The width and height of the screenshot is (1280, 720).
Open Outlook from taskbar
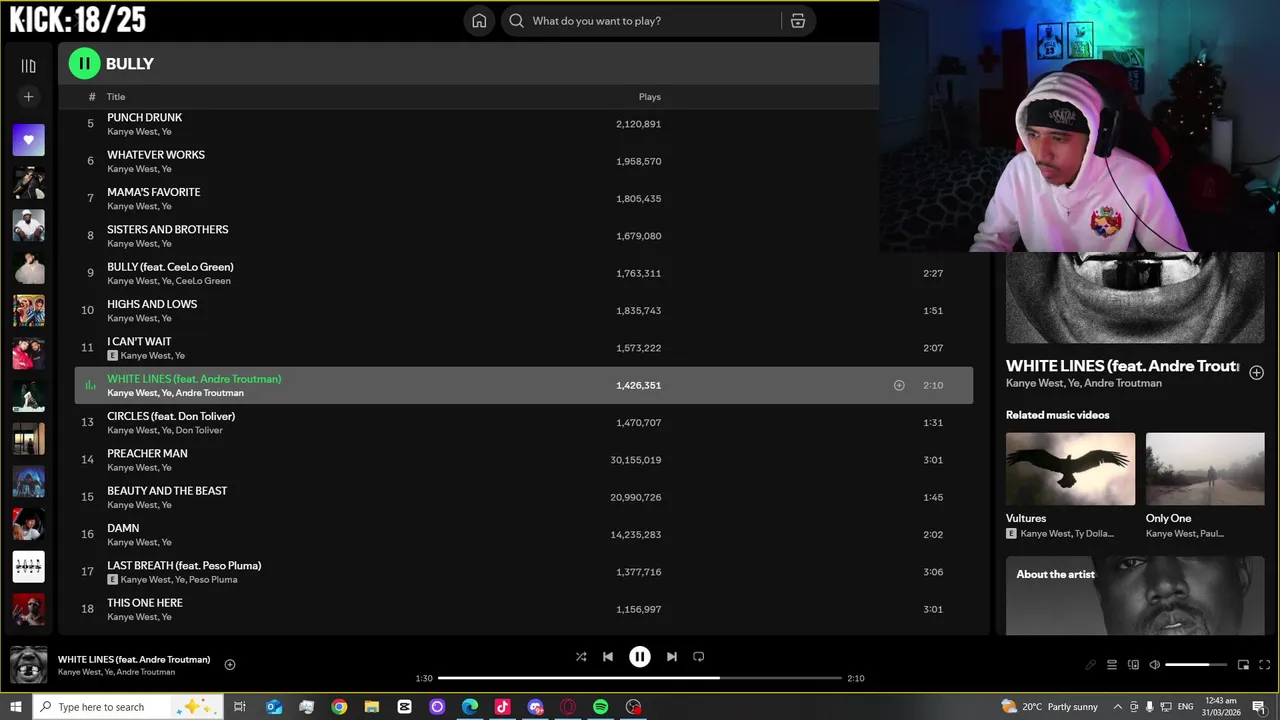[x=274, y=707]
